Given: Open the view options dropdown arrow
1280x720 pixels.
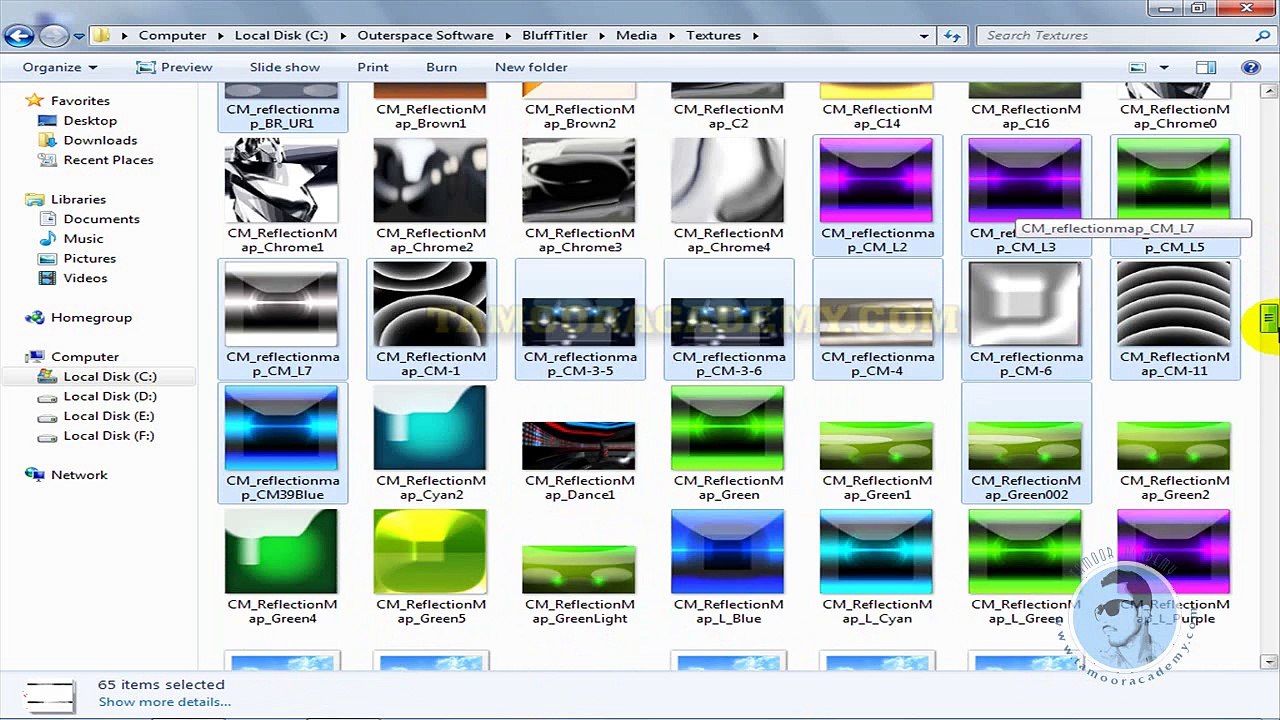Looking at the screenshot, I should point(1164,67).
